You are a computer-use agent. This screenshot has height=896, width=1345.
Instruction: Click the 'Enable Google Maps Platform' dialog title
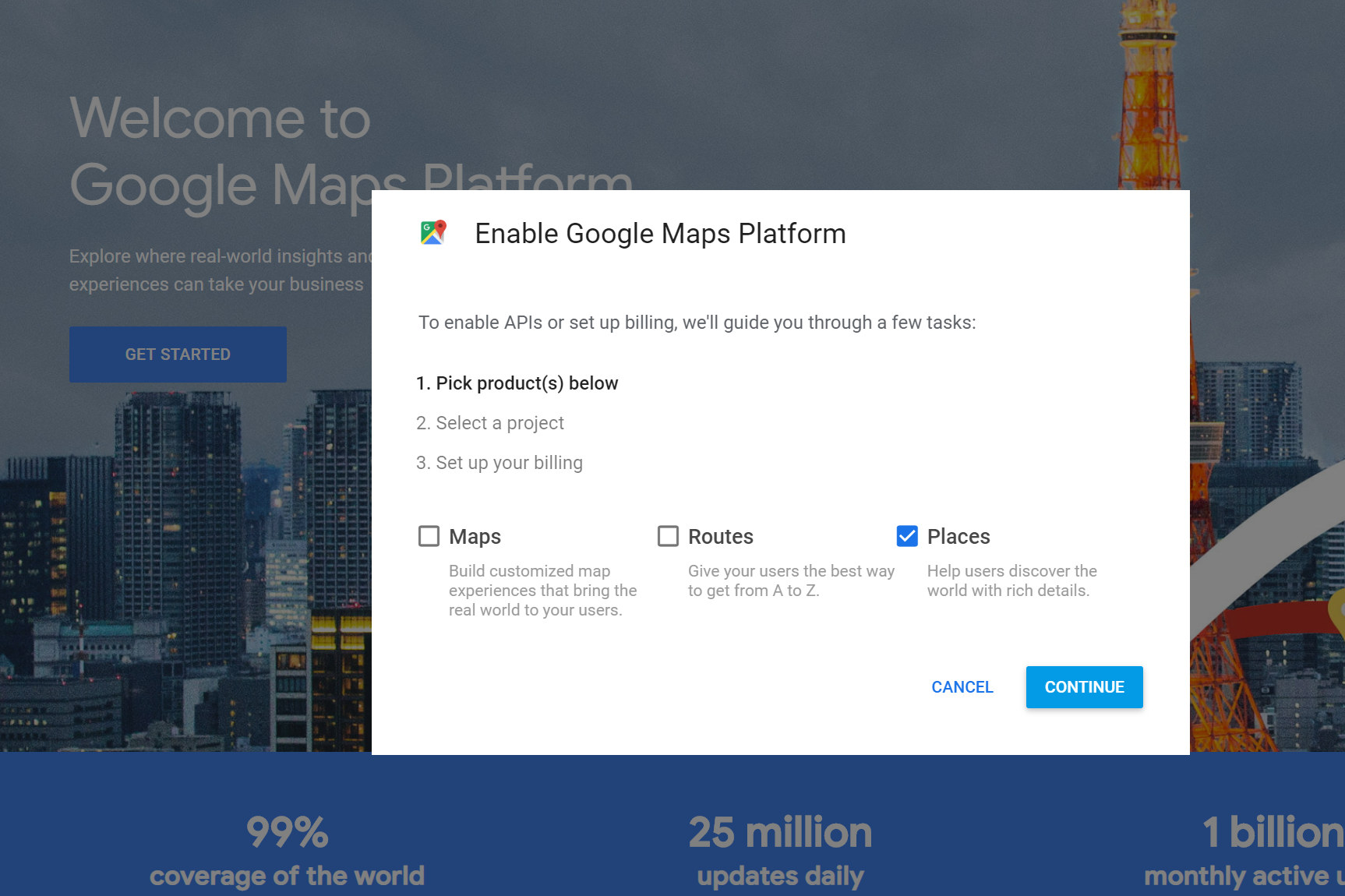pyautogui.click(x=660, y=234)
